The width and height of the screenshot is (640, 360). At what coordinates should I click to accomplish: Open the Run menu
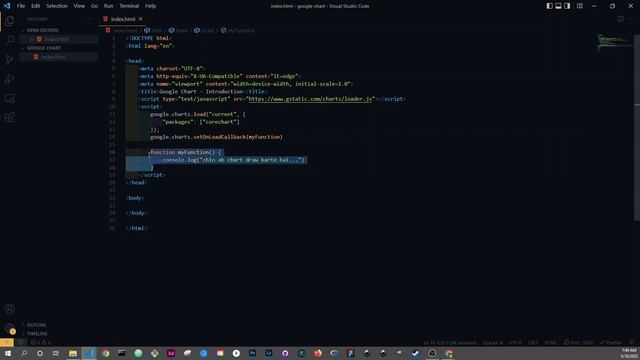point(109,6)
